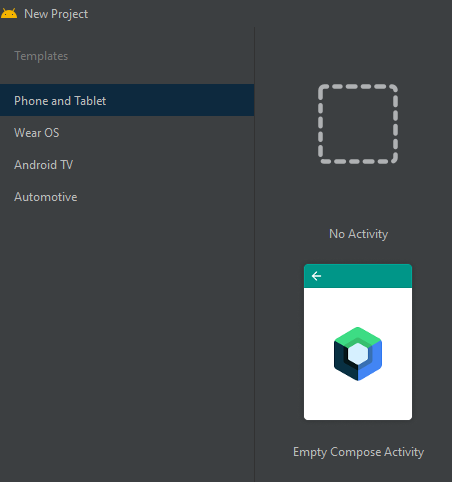Select the Empty Compose Activity preview card

pos(358,342)
